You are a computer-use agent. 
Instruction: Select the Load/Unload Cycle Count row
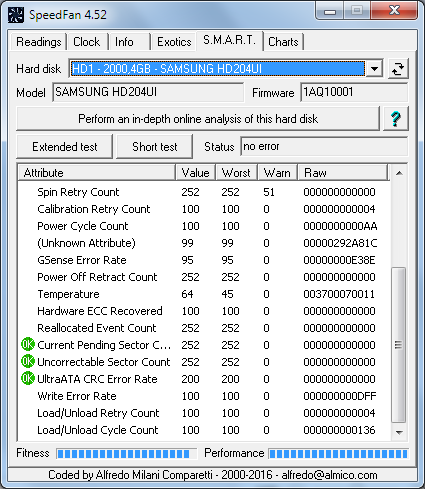(204, 430)
